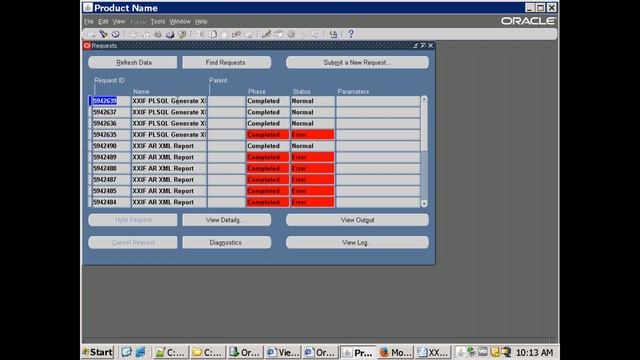Click the Cancel Request button
Image resolution: width=640 pixels, height=360 pixels.
[133, 242]
